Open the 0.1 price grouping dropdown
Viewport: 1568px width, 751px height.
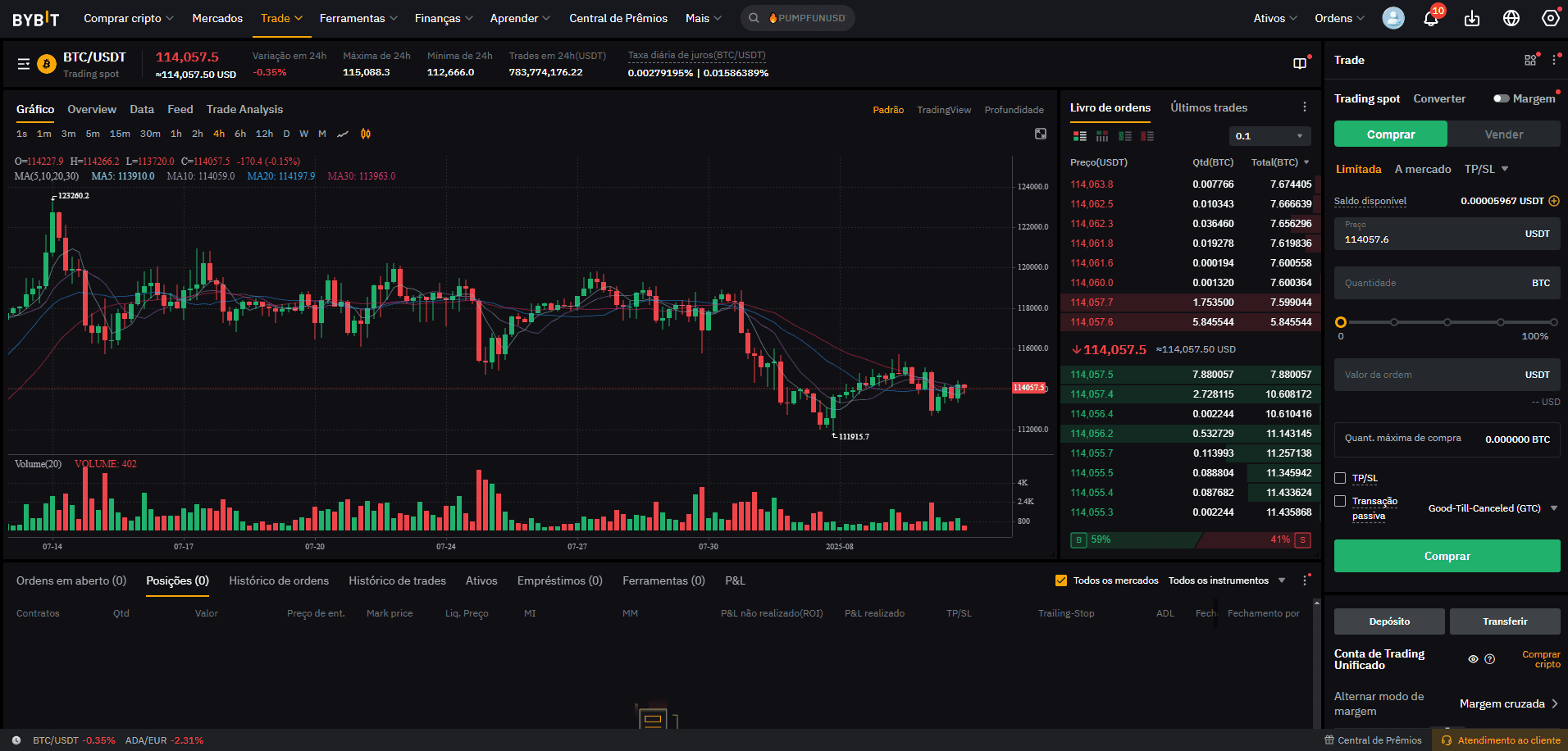(x=1269, y=136)
